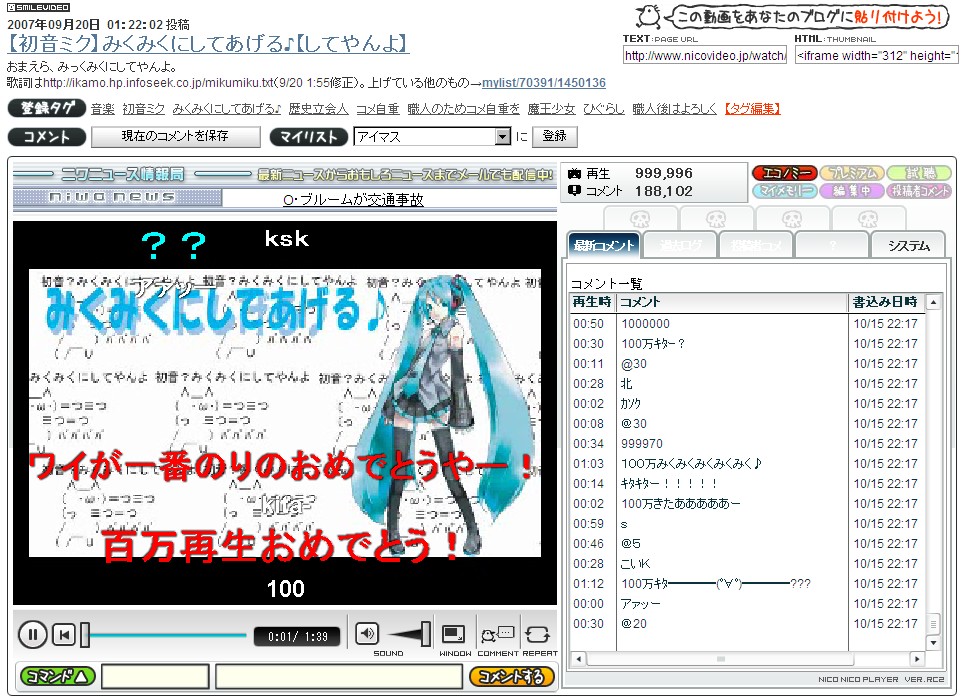
Task: Click the fourth skull tab icon
Action: (868, 219)
